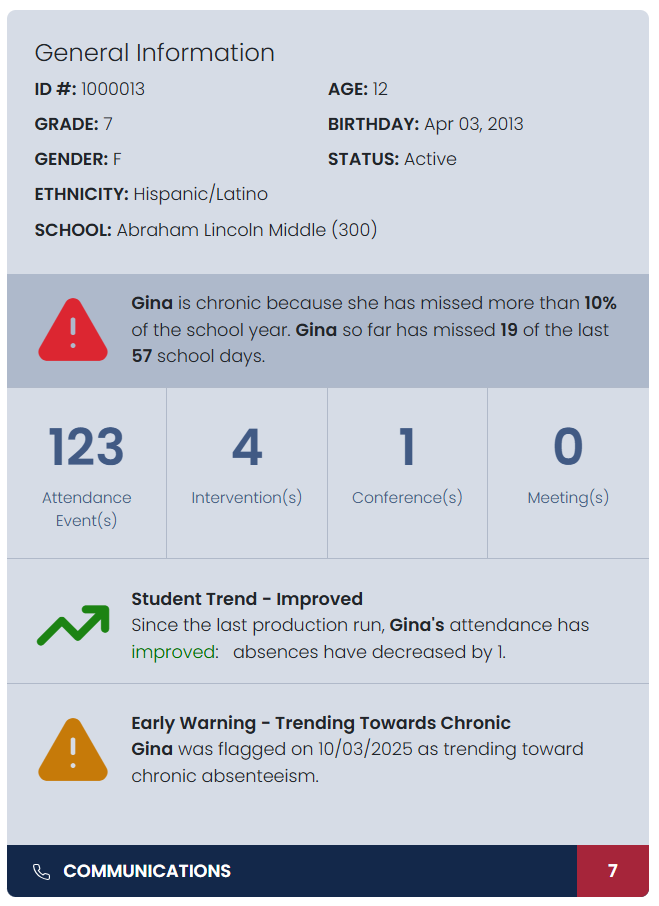Click the General Information section title

click(x=155, y=53)
